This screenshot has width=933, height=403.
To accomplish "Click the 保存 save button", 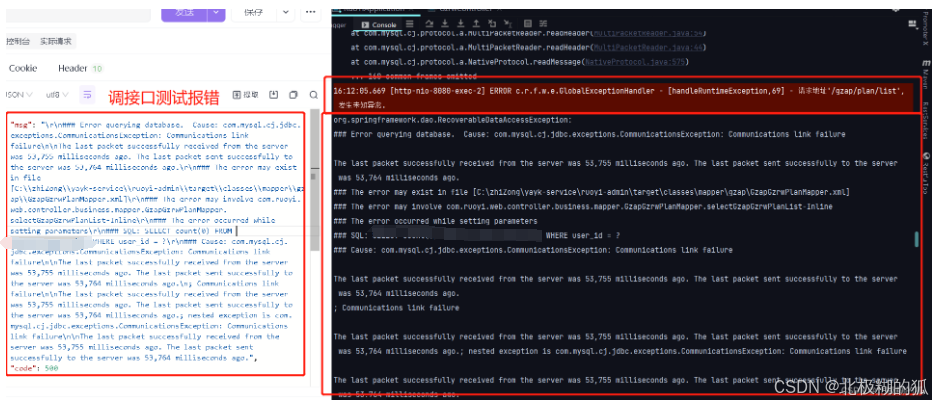I will pos(253,13).
